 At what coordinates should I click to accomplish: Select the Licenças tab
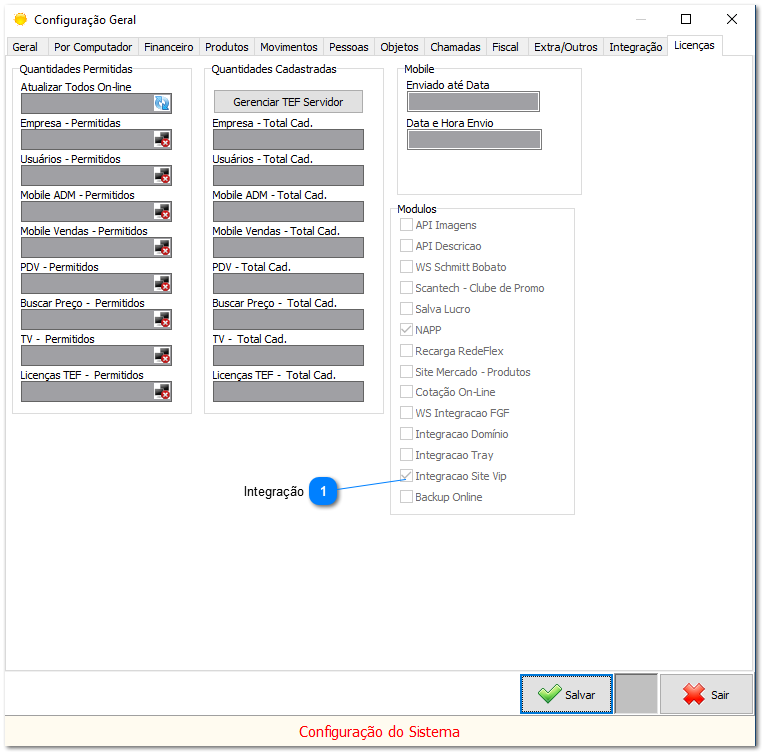coord(694,45)
